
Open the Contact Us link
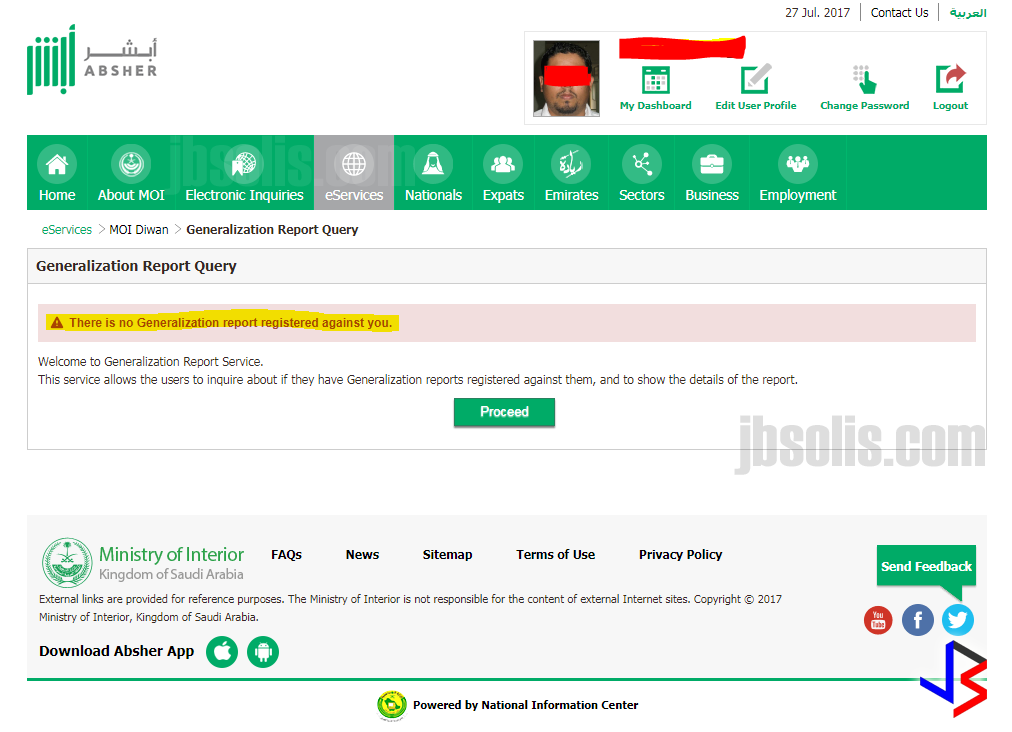coord(899,13)
